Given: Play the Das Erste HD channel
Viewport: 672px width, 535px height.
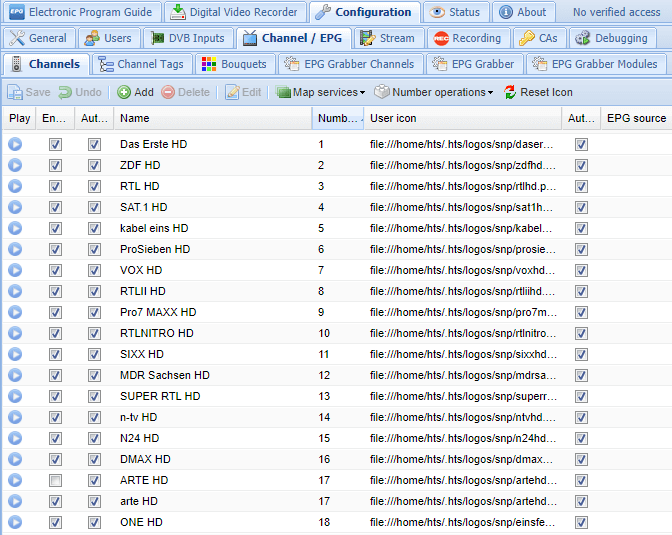Looking at the screenshot, I should [x=15, y=144].
